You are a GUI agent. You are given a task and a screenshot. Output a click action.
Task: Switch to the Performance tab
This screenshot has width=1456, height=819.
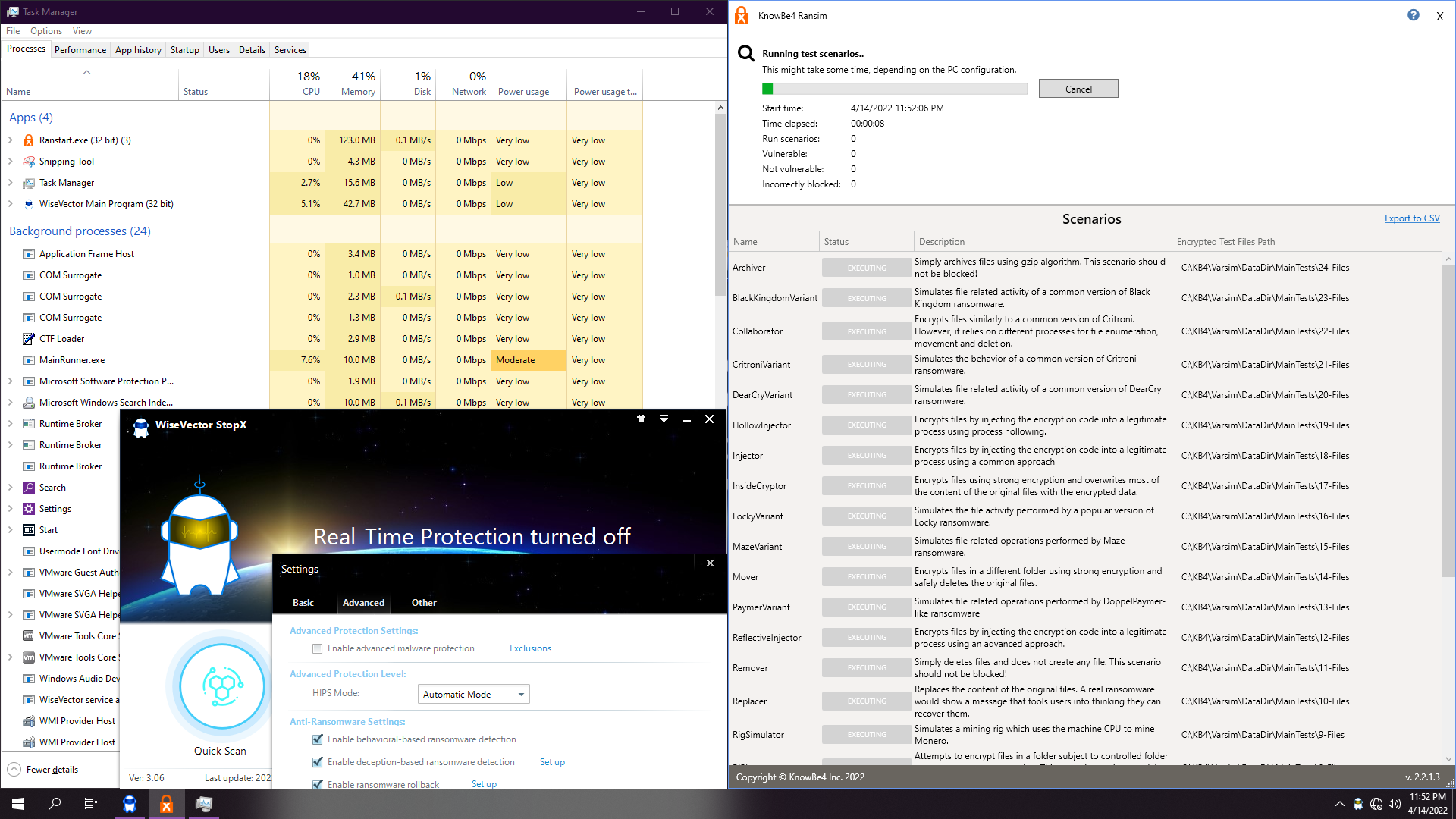coord(80,50)
